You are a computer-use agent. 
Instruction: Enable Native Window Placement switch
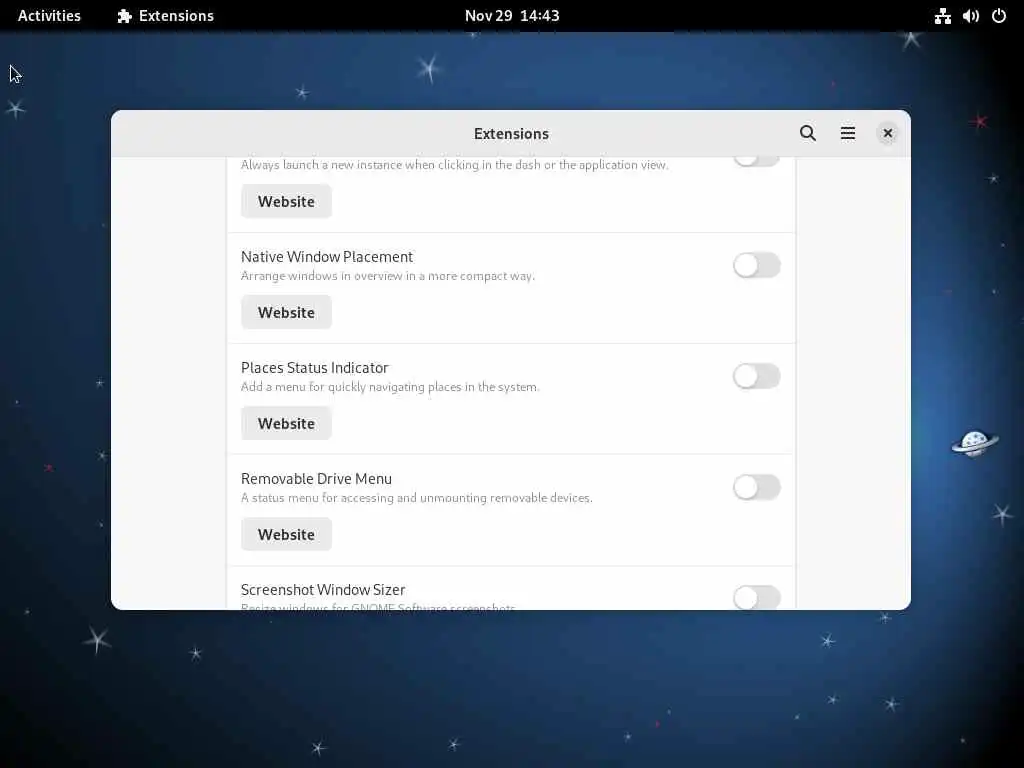pyautogui.click(x=756, y=265)
